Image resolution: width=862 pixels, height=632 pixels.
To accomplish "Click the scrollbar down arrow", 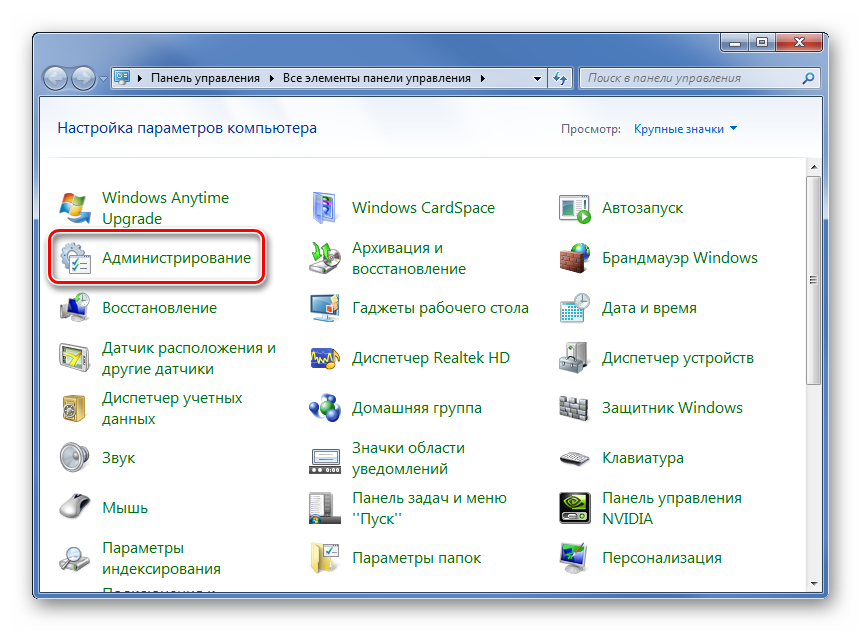I will point(814,584).
